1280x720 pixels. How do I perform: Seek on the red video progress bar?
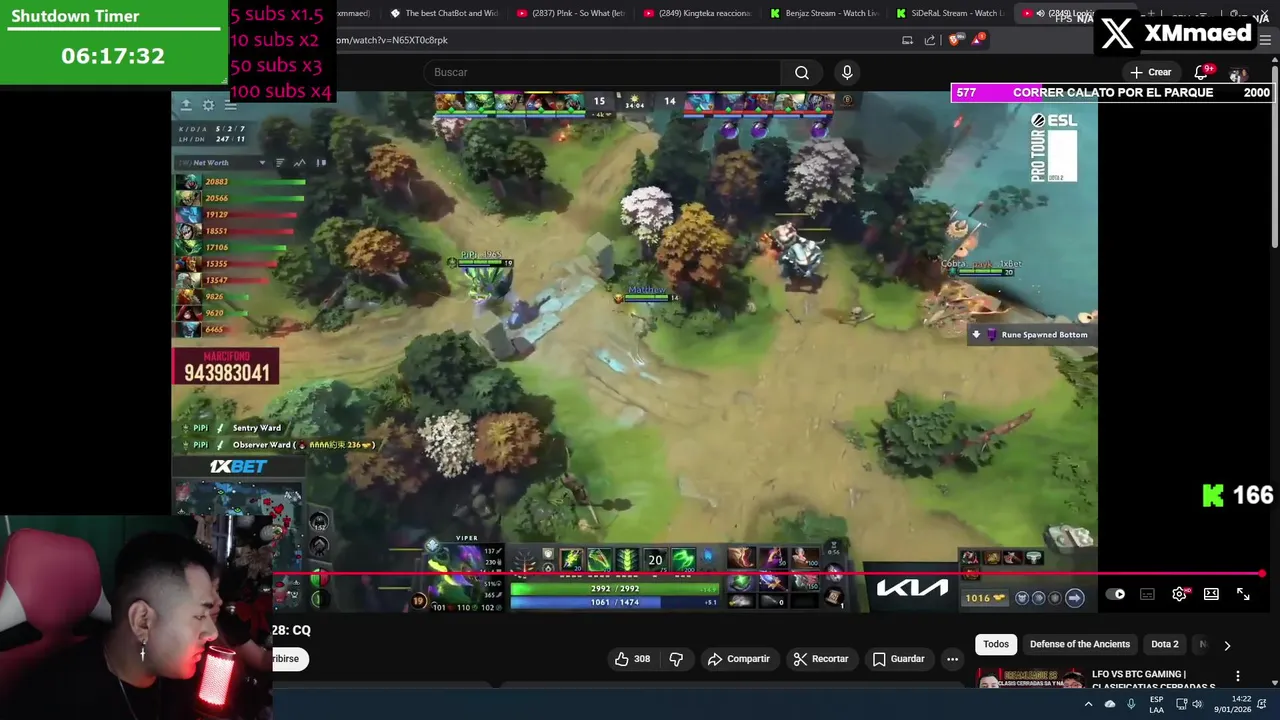pos(768,574)
